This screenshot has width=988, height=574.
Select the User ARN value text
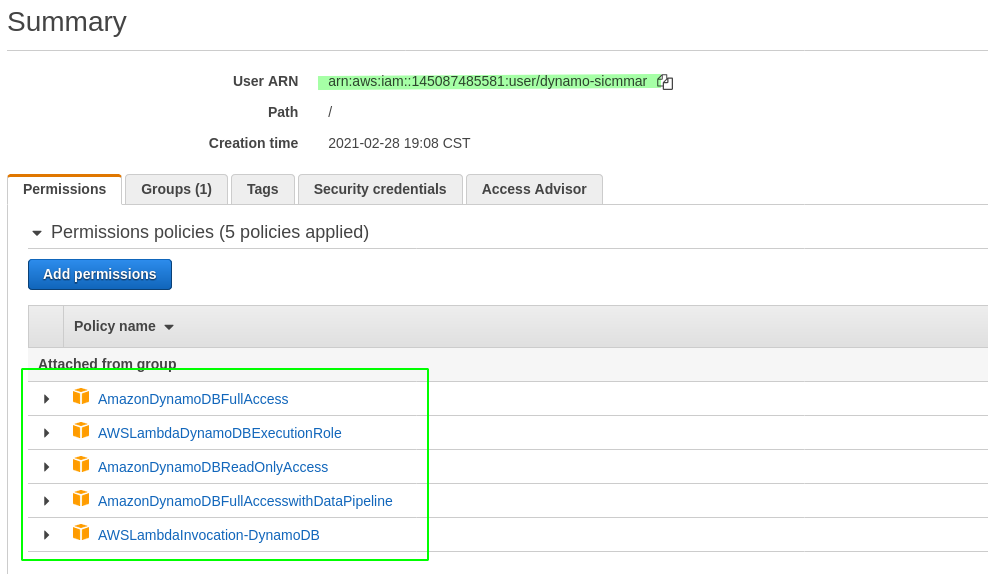(x=487, y=81)
